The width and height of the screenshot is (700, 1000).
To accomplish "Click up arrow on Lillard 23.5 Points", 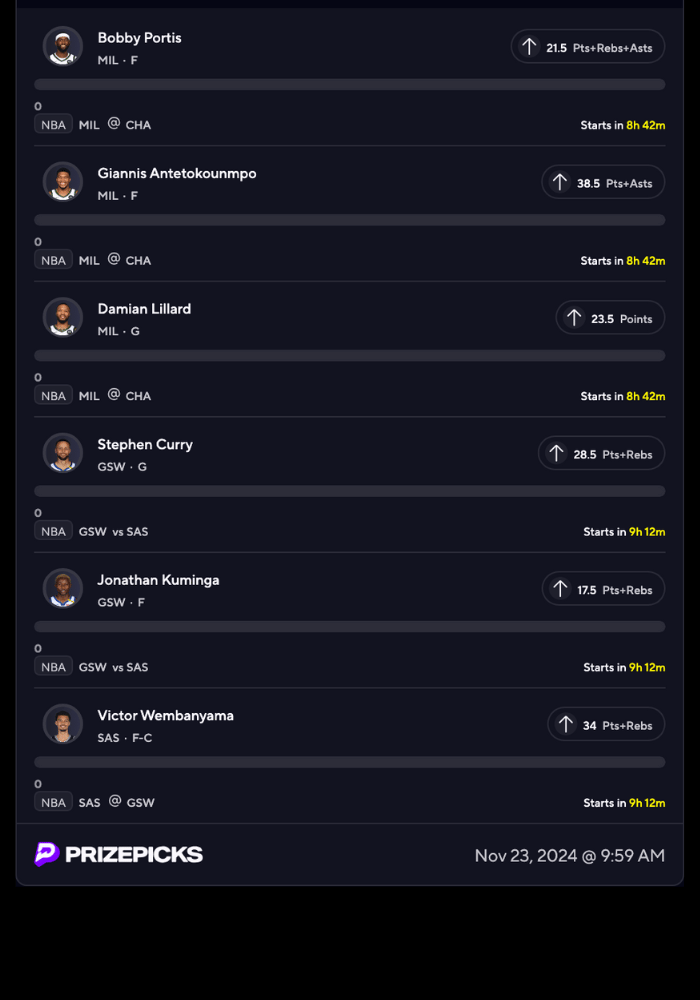I will tap(574, 318).
